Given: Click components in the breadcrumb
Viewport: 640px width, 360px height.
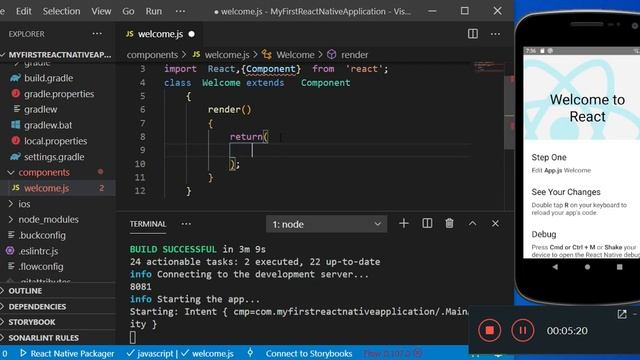Looking at the screenshot, I should point(152,55).
